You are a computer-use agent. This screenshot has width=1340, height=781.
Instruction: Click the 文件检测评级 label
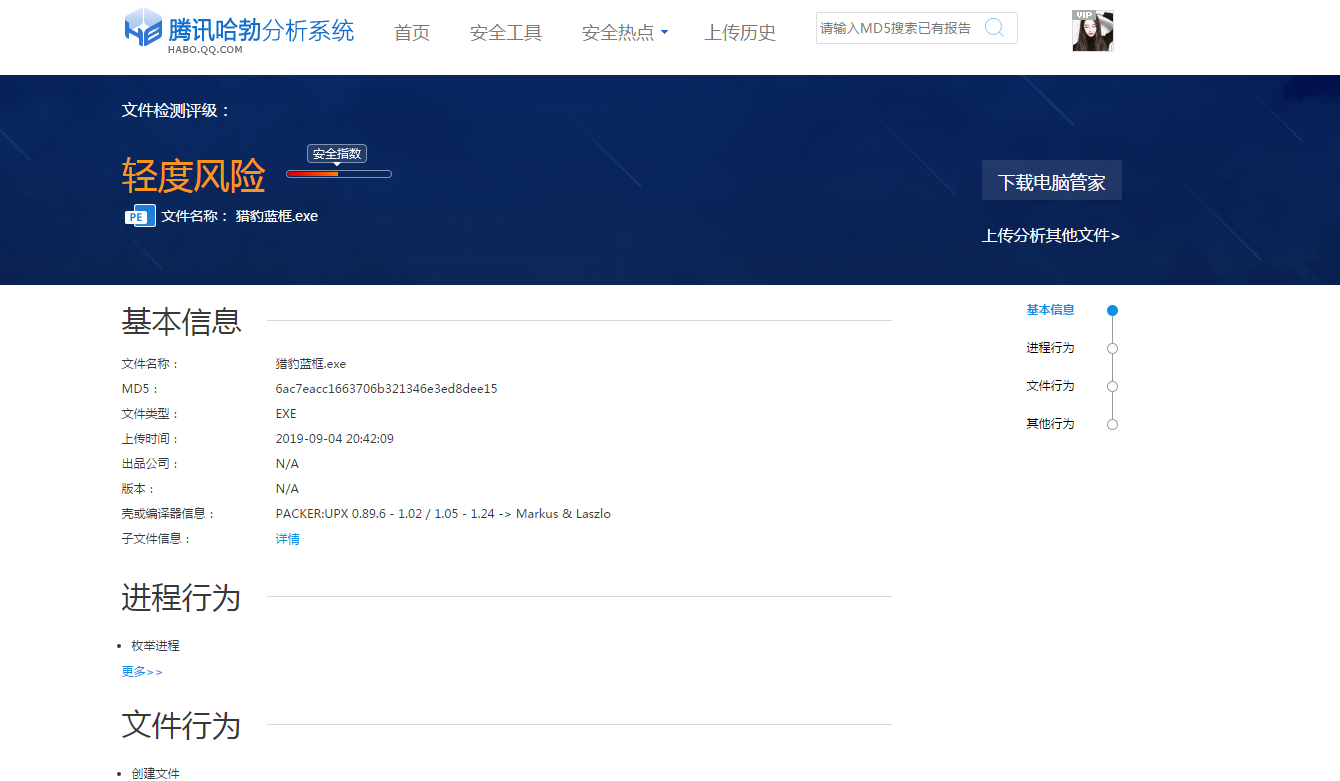pyautogui.click(x=176, y=110)
